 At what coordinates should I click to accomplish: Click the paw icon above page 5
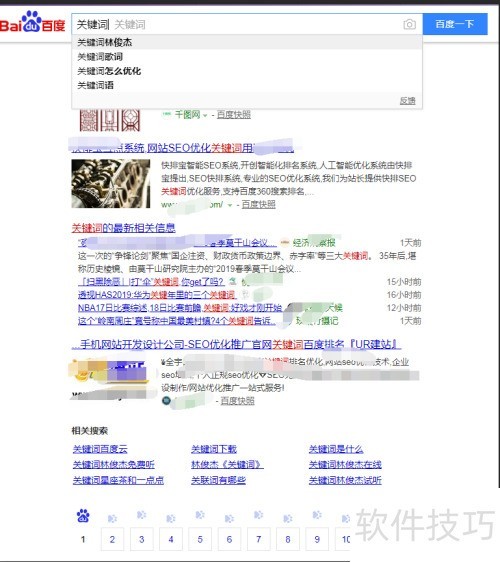click(x=200, y=515)
